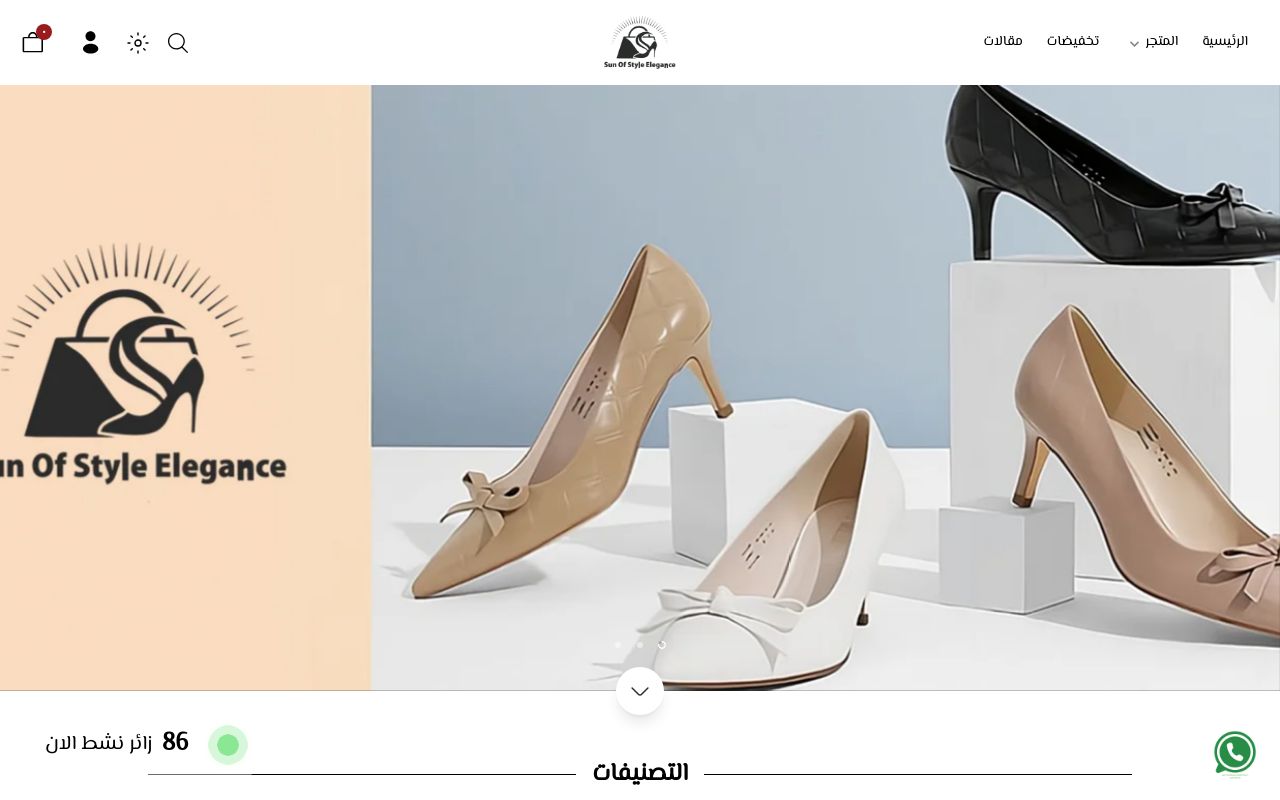
Task: Click the التصنيفات categories heading
Action: click(x=640, y=773)
